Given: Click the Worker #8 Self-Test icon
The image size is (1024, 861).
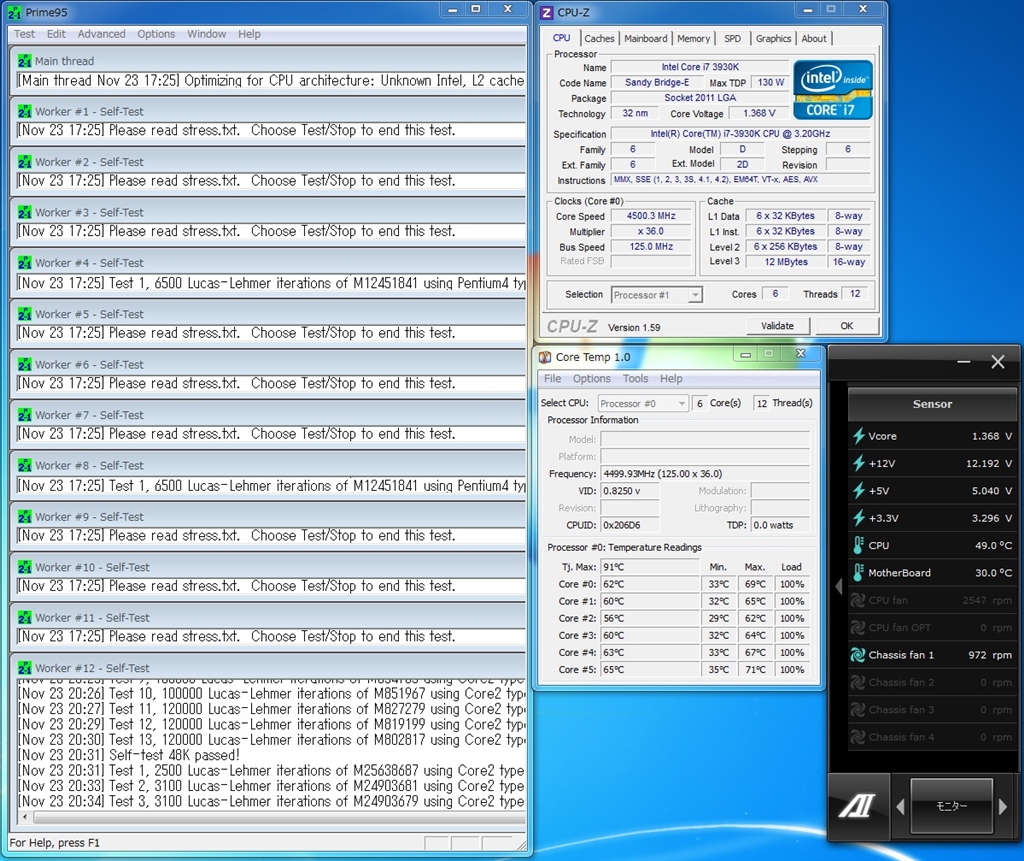Looking at the screenshot, I should coord(25,465).
